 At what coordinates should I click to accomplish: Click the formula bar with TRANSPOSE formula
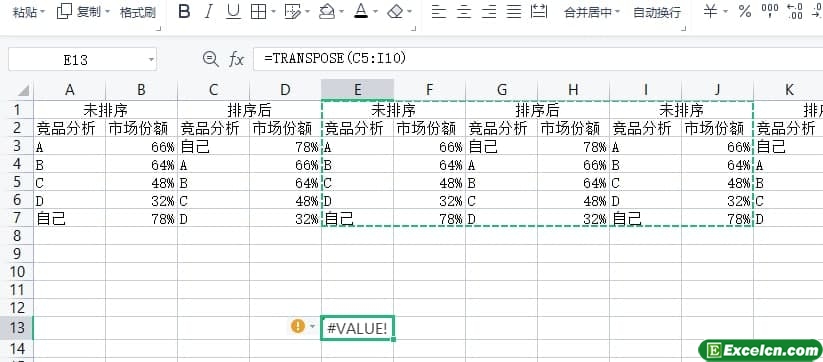[x=538, y=59]
